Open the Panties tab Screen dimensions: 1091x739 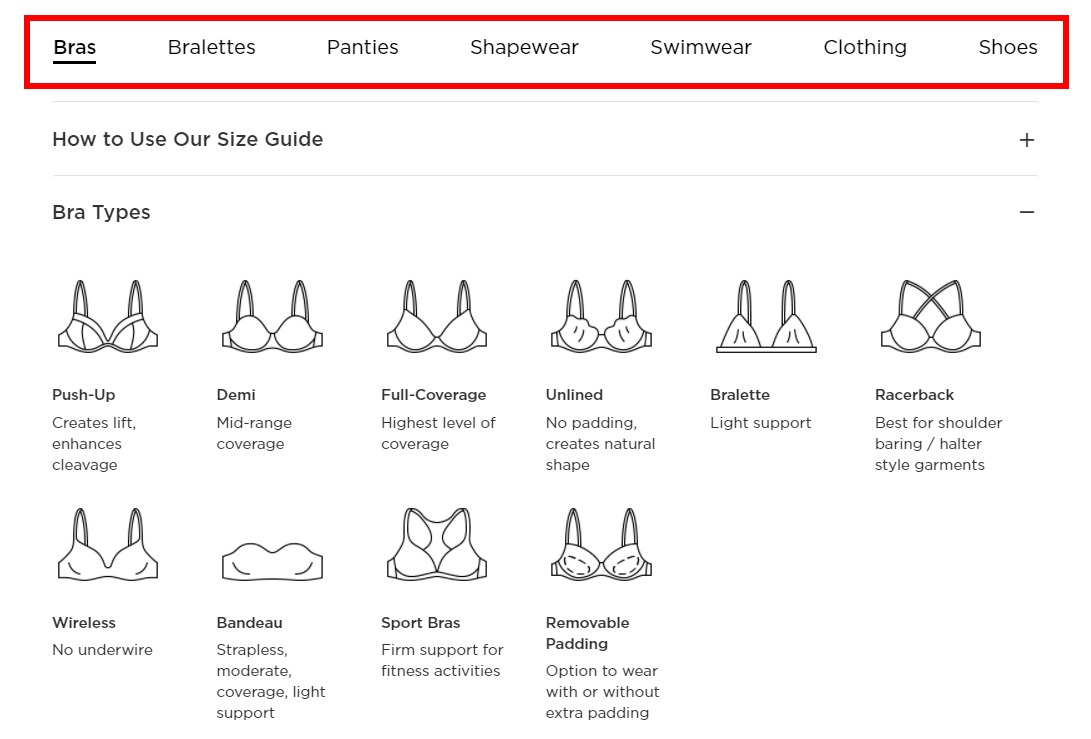pos(363,47)
